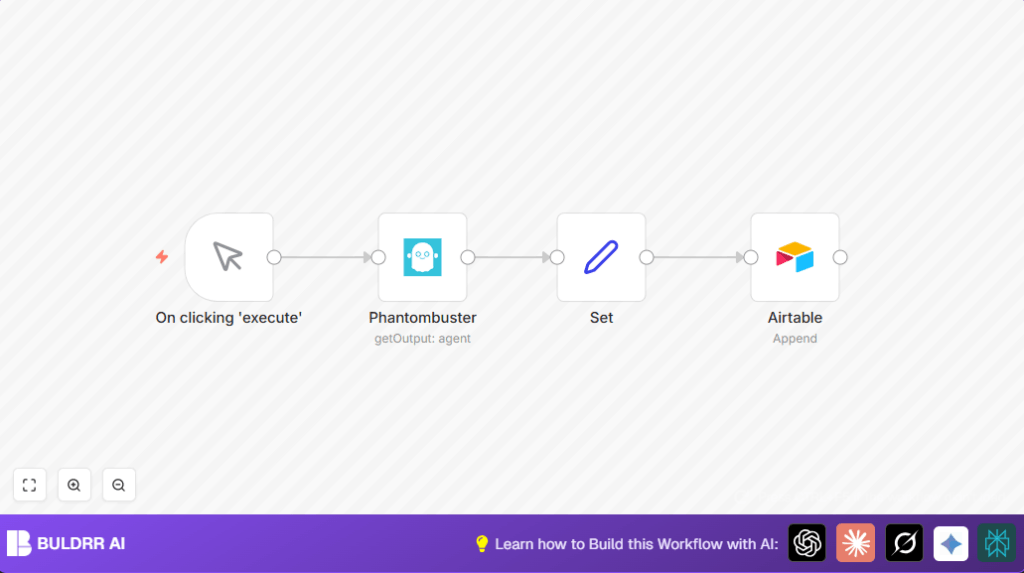Click the Phantombuster output connector
This screenshot has height=573, width=1024.
pos(468,257)
